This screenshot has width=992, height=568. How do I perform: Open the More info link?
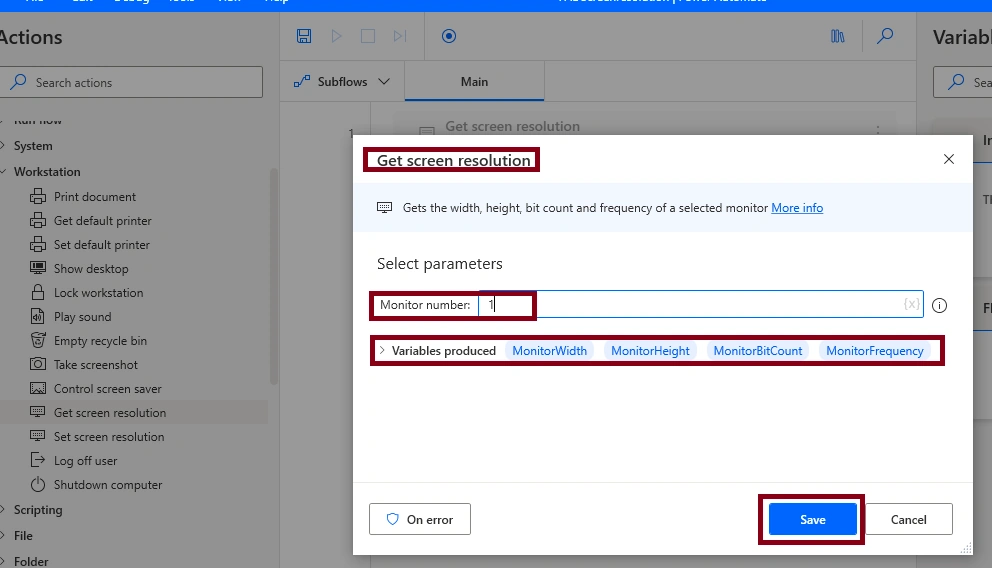(x=797, y=208)
